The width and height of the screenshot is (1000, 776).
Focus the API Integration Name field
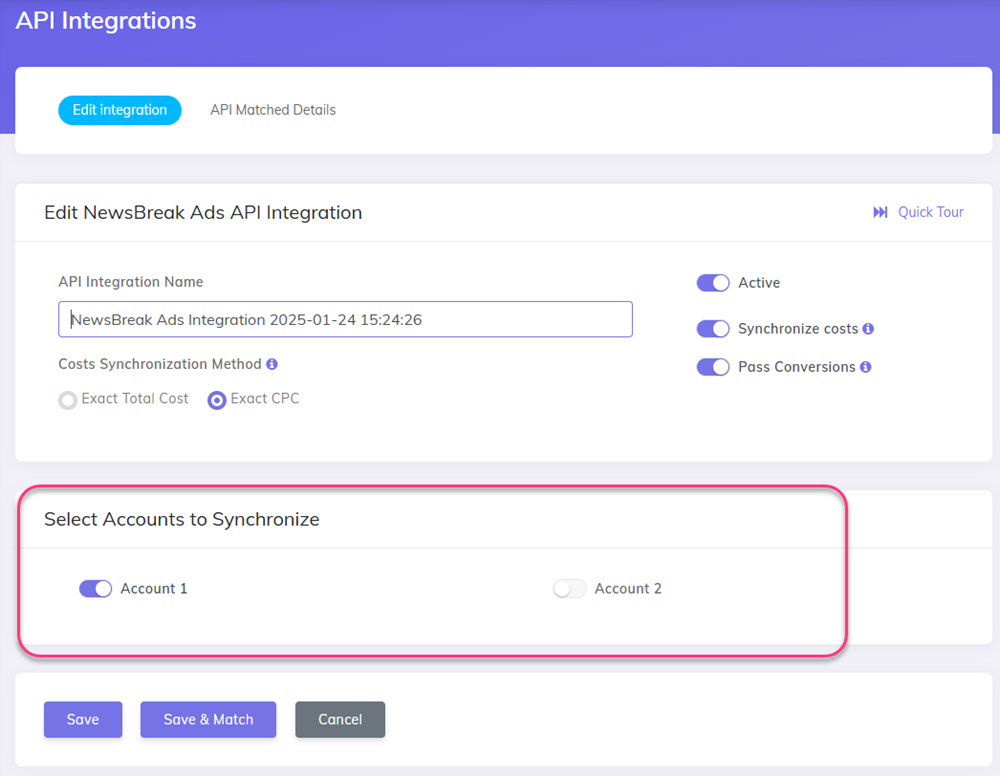point(345,319)
